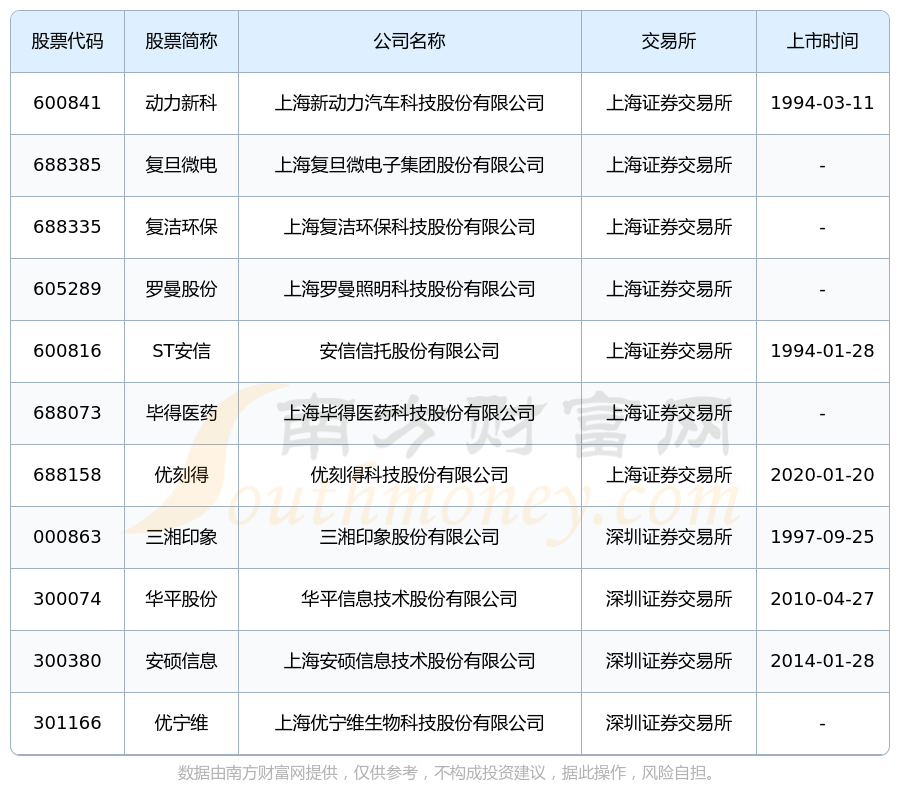Screen dimensions: 900x800
Task: Select 上海新动力汽车科技股份有限公司 cell
Action: pyautogui.click(x=410, y=103)
